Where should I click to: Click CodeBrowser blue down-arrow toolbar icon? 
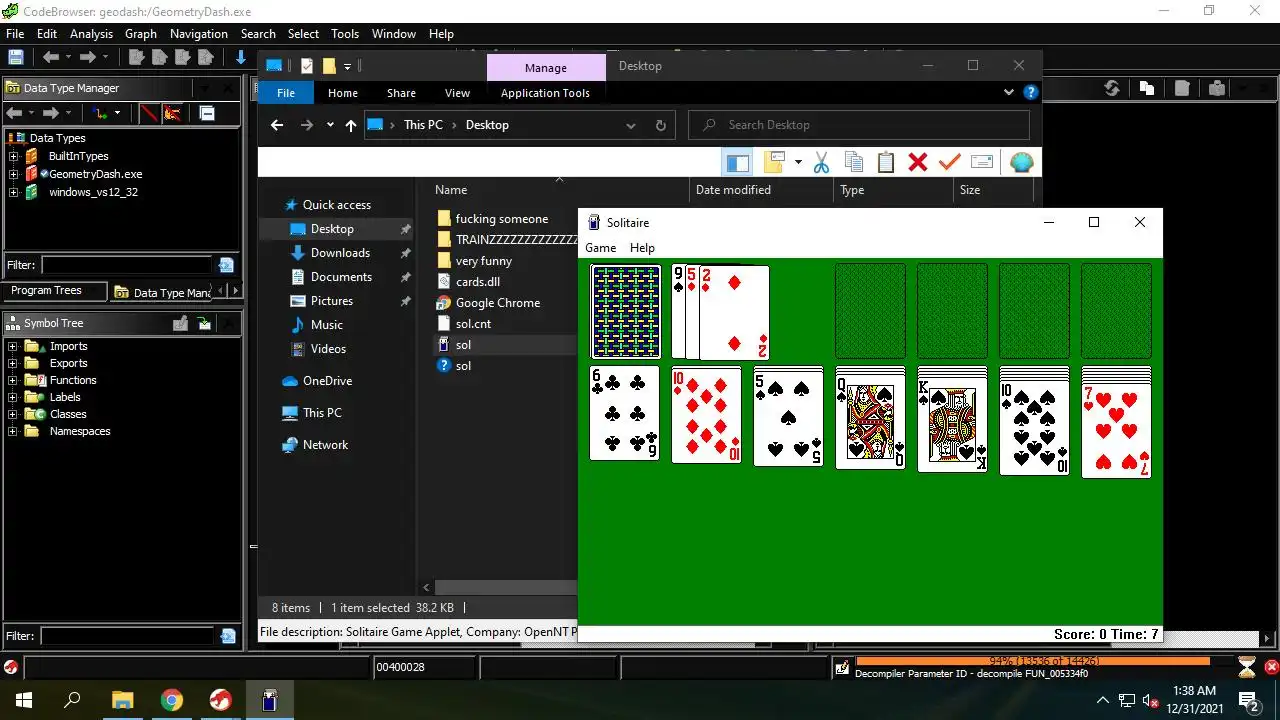[241, 58]
